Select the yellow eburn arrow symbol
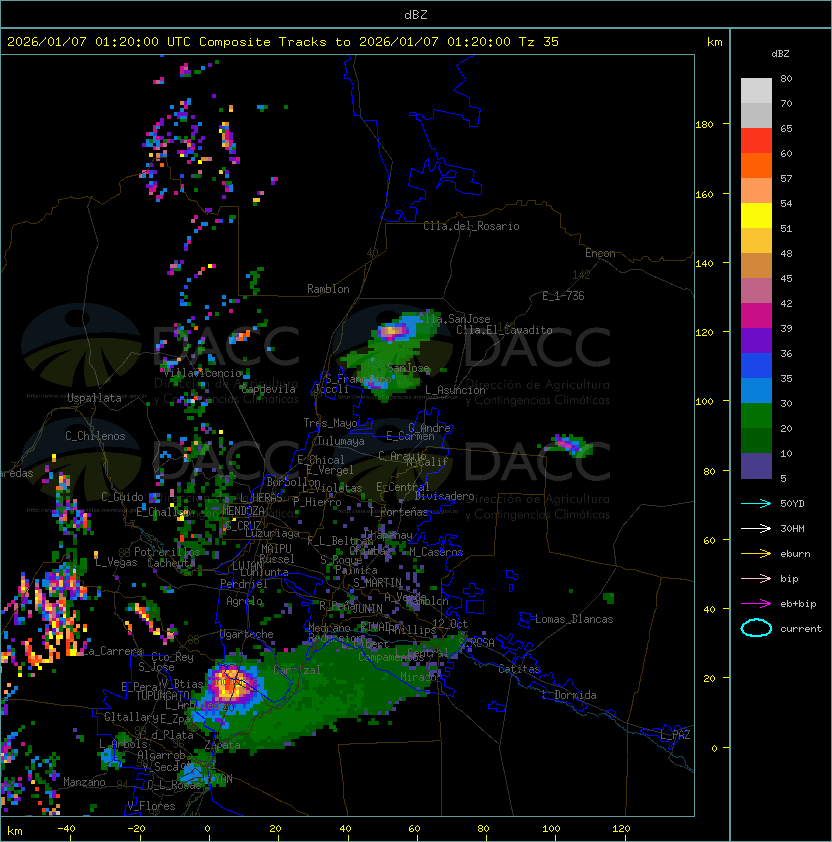832x842 pixels. coord(756,553)
